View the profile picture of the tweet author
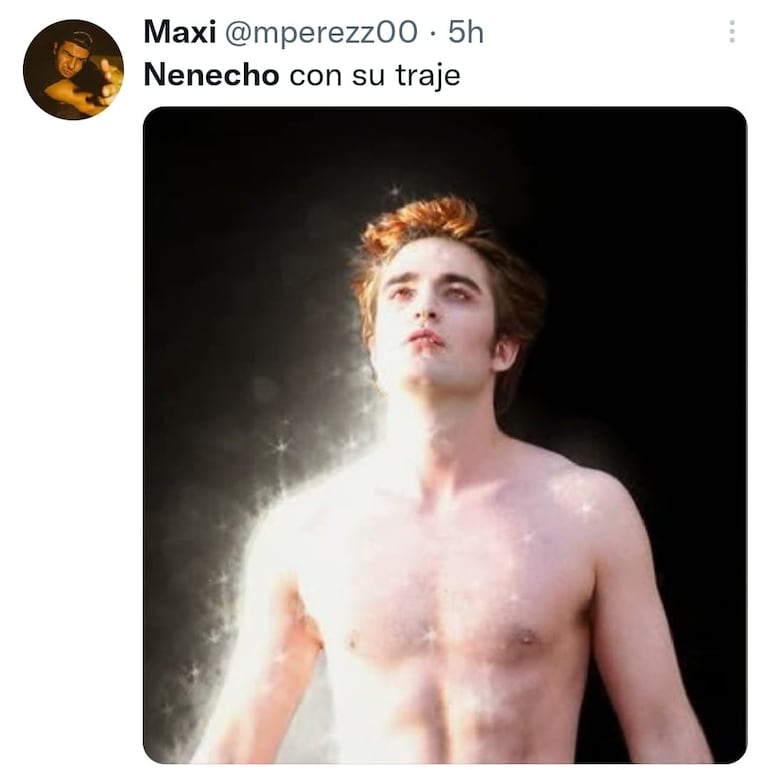The height and width of the screenshot is (770, 770). pyautogui.click(x=73, y=70)
